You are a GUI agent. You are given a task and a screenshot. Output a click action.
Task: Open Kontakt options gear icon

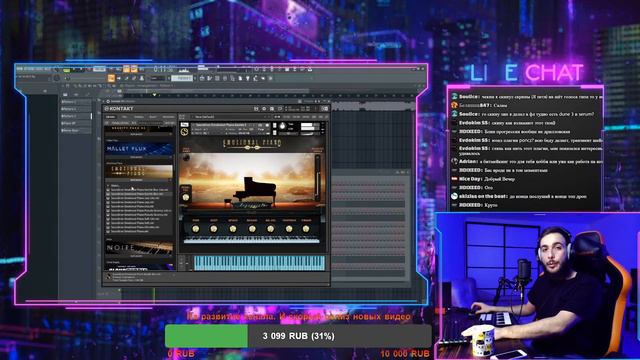[264, 109]
